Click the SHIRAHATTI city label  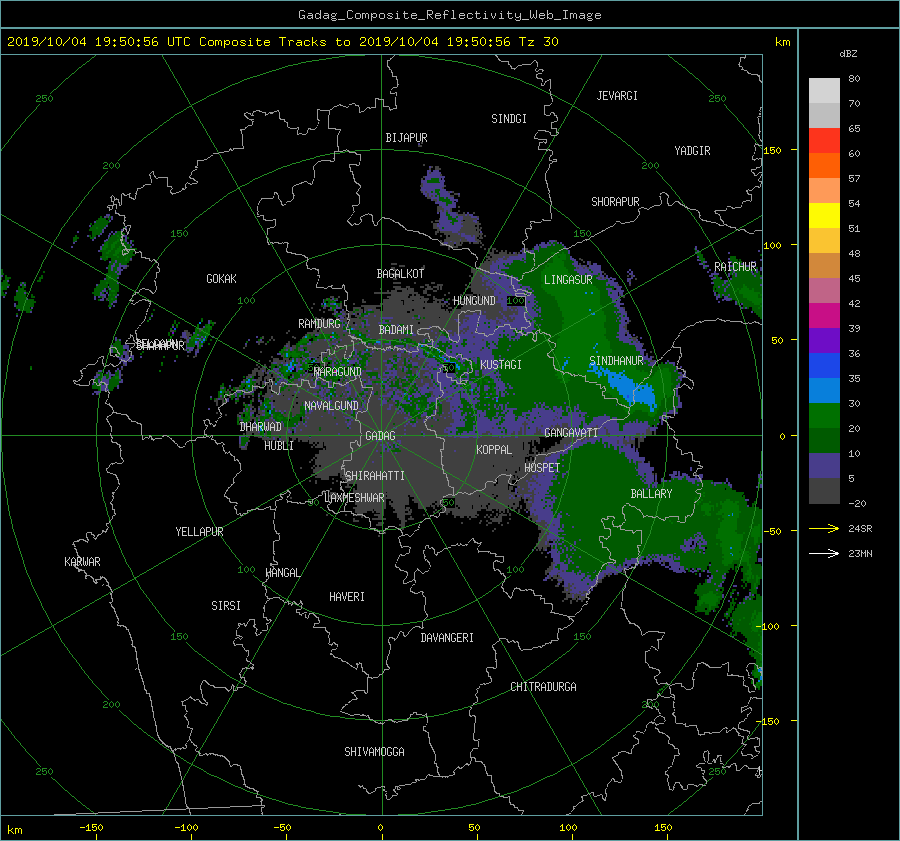pyautogui.click(x=375, y=475)
